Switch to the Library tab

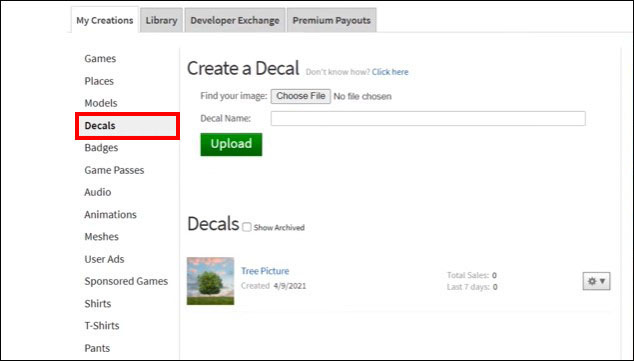[161, 20]
